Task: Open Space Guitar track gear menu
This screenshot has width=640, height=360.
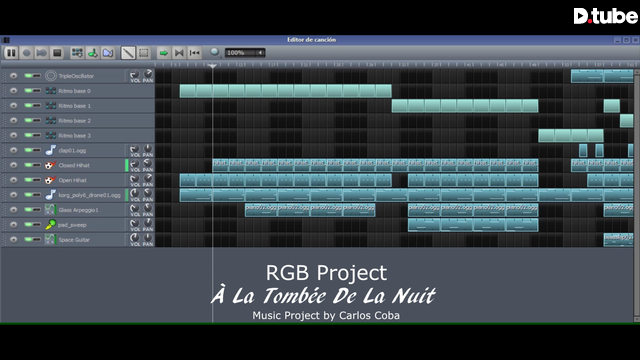Action: 13,240
